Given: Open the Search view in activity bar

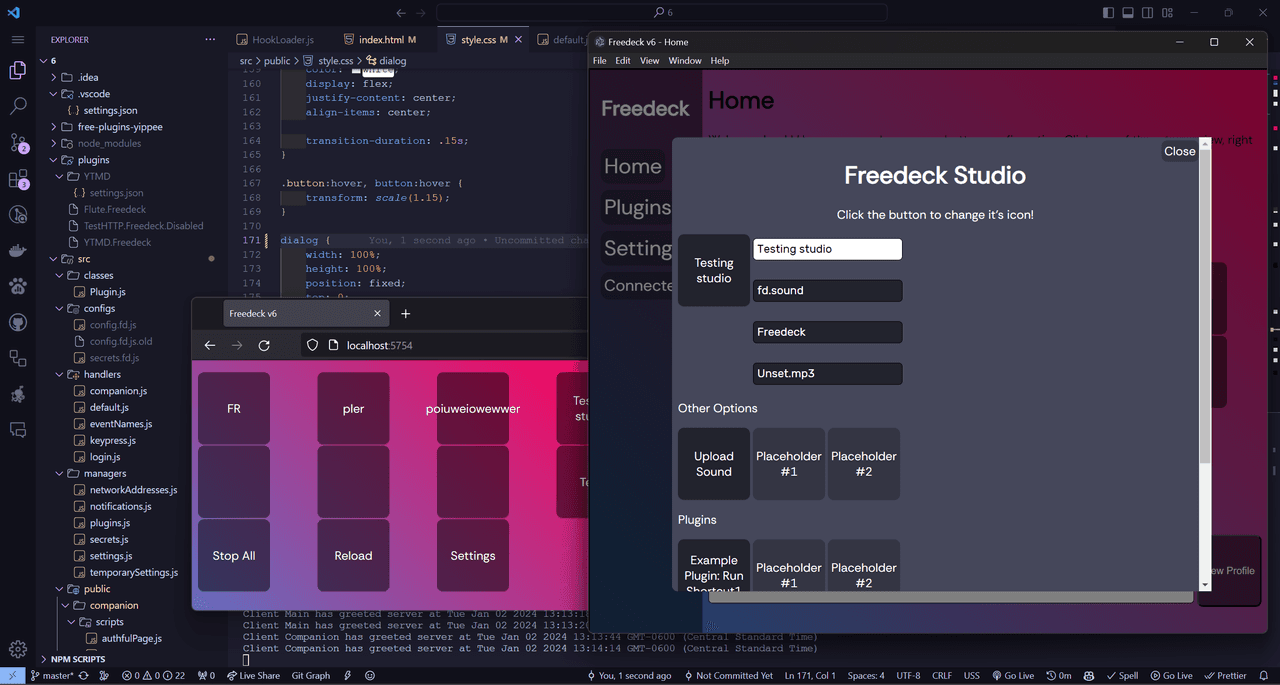Looking at the screenshot, I should point(17,106).
